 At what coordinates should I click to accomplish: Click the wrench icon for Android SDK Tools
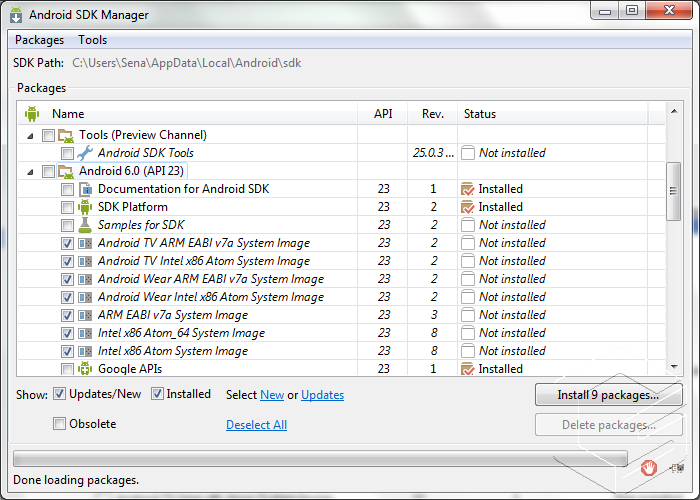[x=85, y=153]
